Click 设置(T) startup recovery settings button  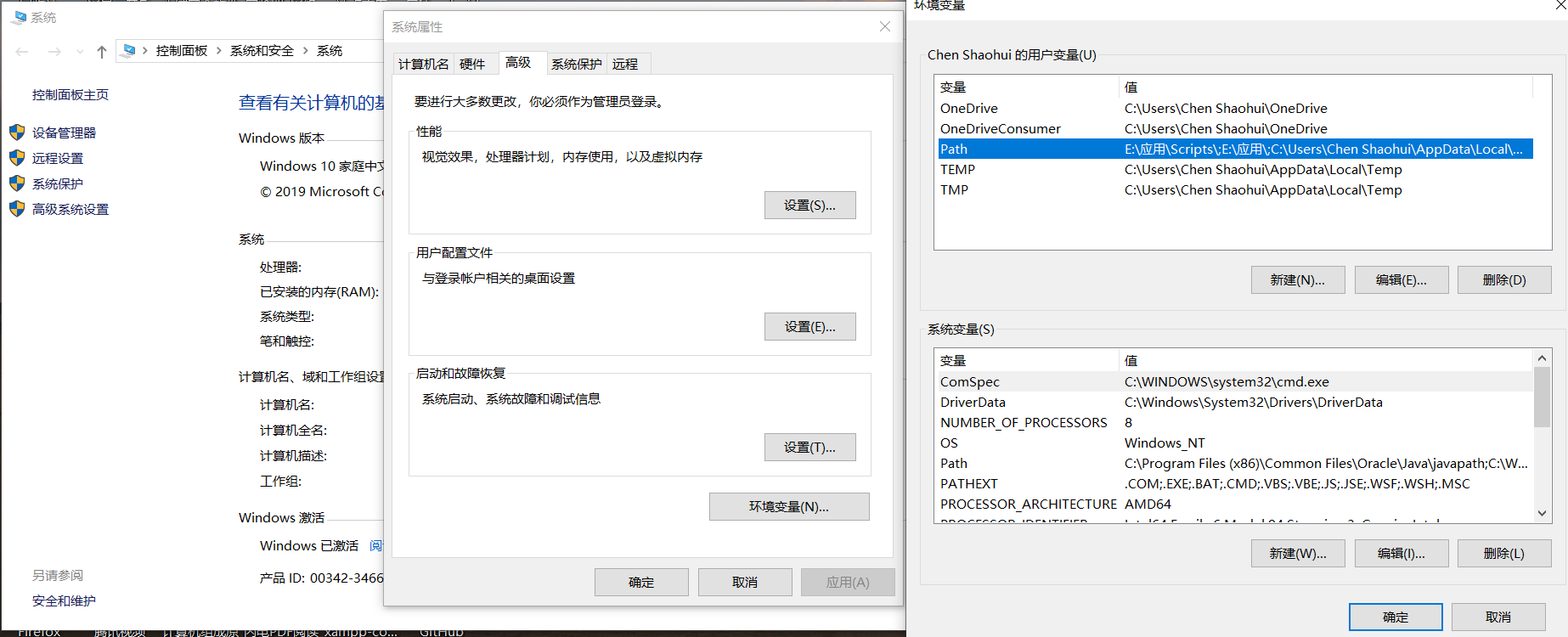click(809, 447)
